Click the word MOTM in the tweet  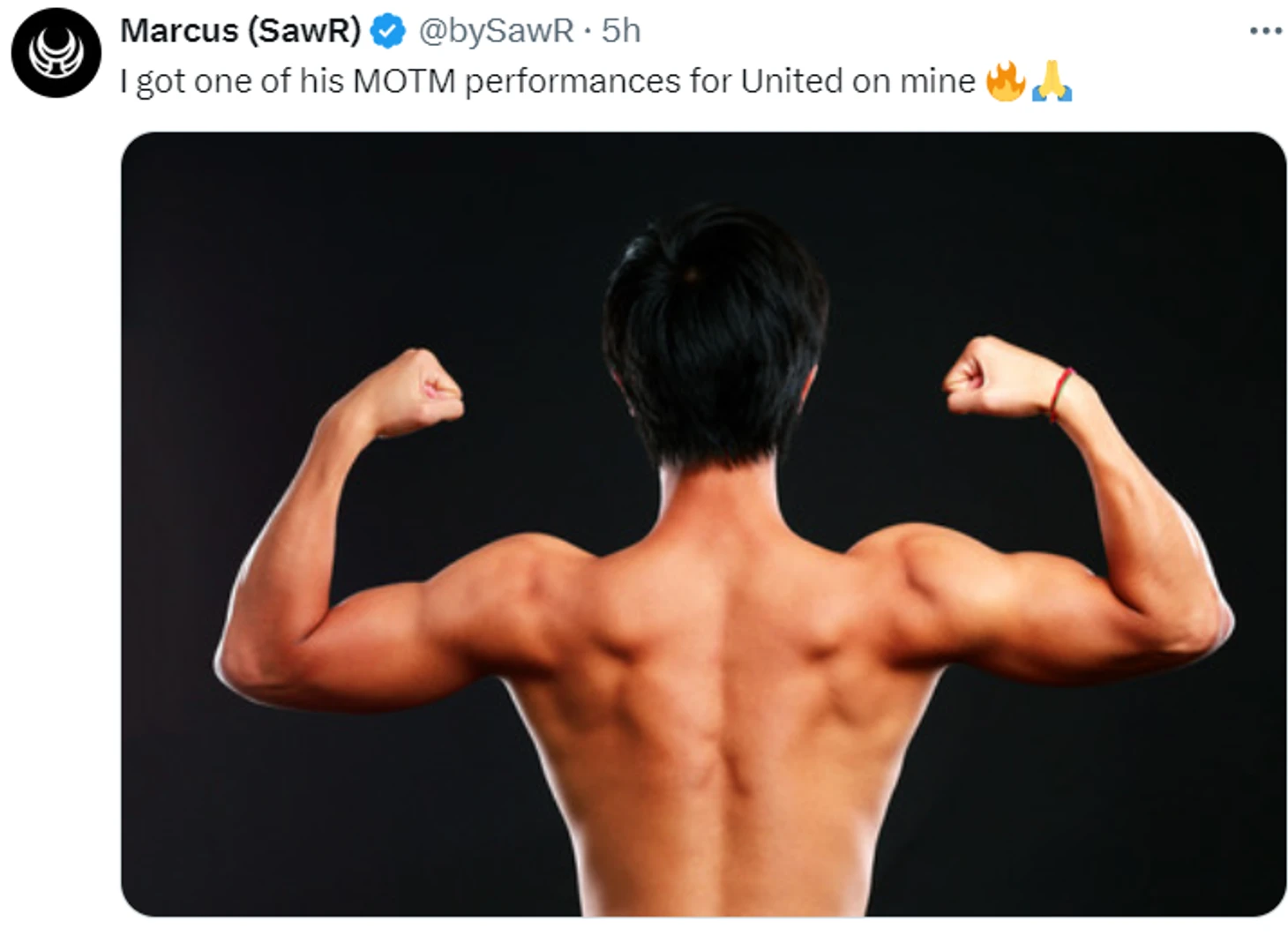tap(404, 81)
